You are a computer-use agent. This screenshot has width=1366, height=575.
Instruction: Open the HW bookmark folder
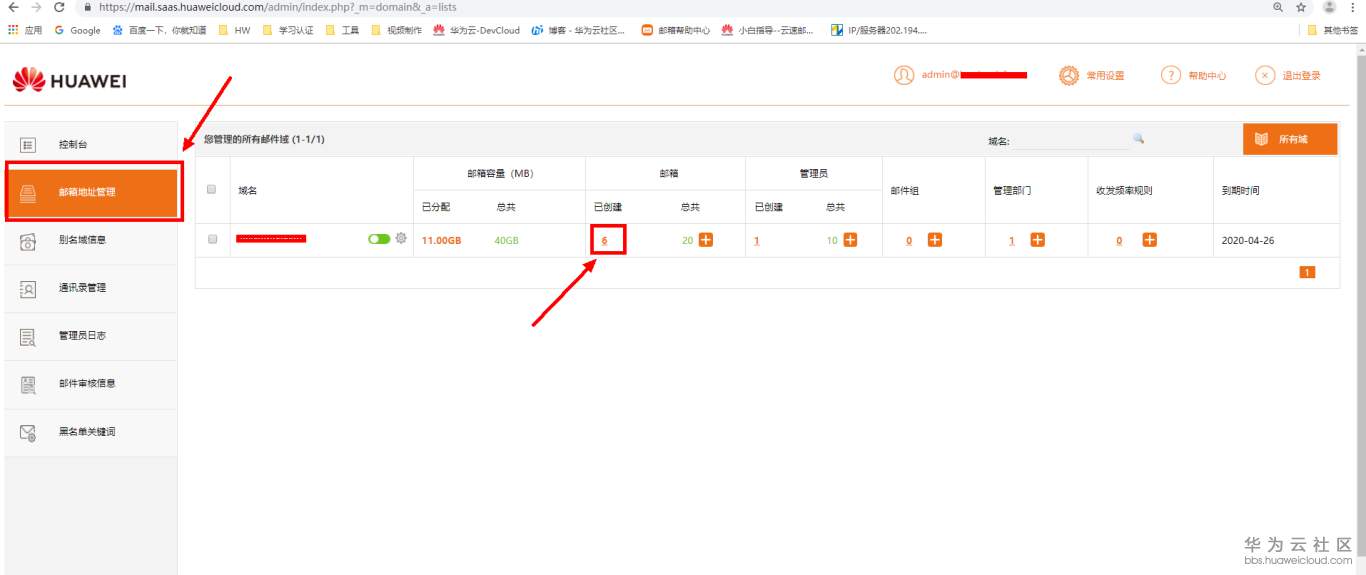click(x=235, y=30)
